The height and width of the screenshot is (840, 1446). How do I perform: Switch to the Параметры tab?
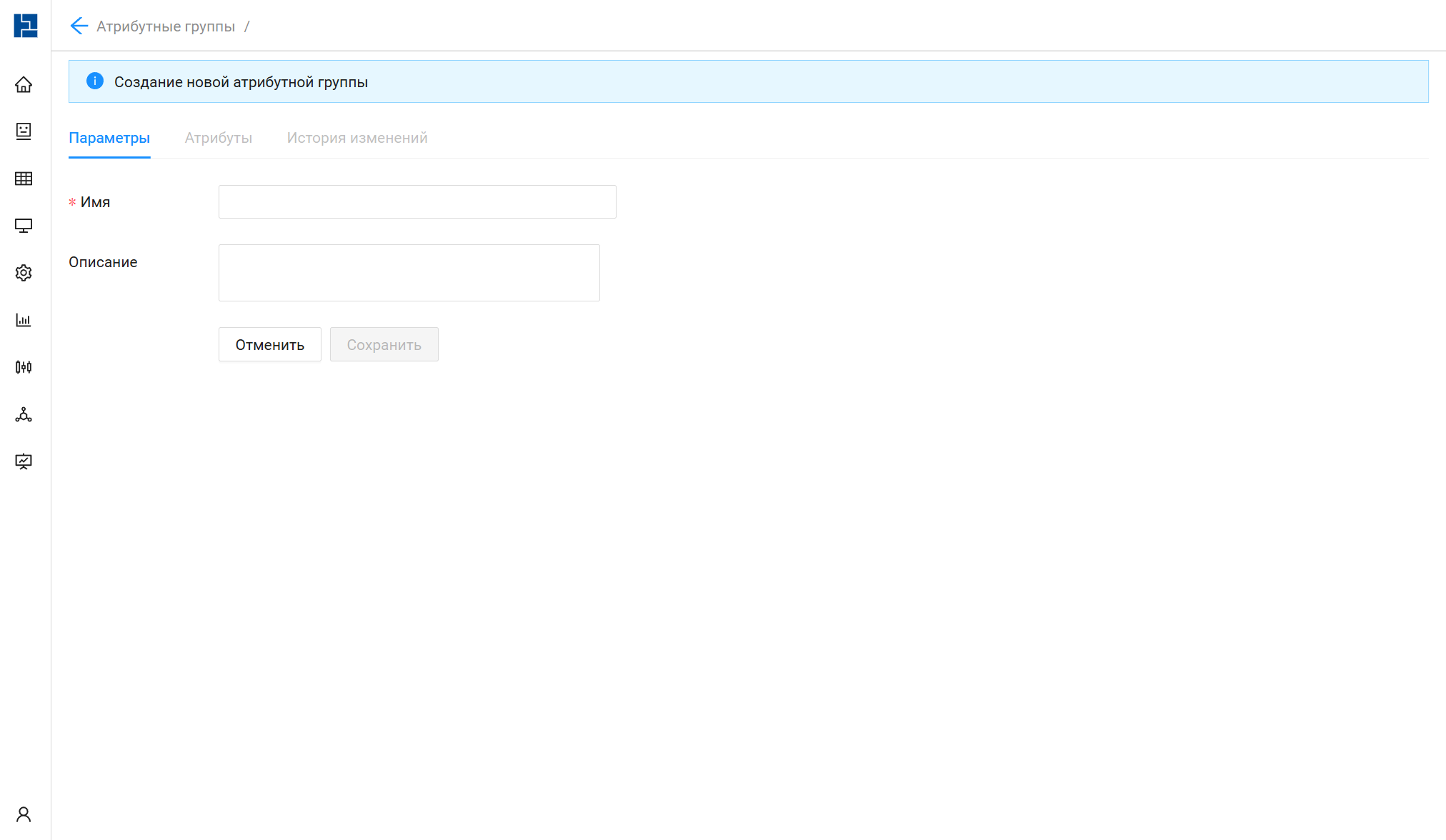tap(109, 138)
